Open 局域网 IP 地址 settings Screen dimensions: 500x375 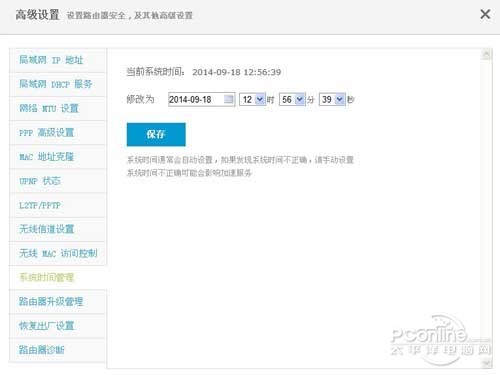click(58, 60)
